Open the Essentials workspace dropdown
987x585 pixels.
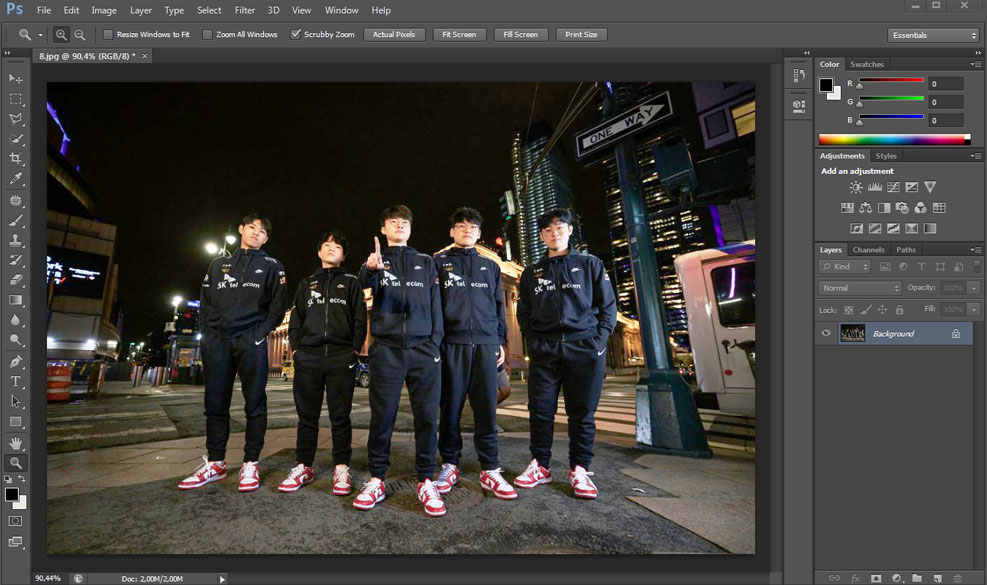[x=933, y=35]
